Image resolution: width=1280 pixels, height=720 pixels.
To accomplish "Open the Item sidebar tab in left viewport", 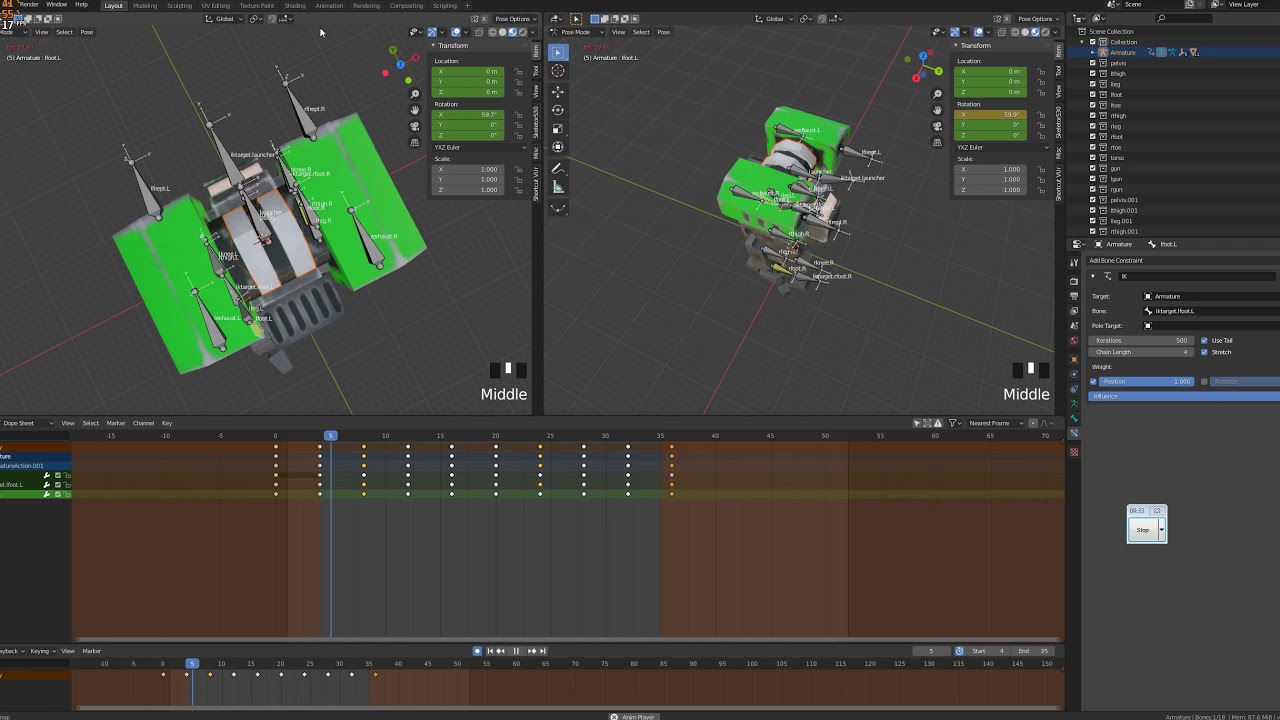I will click(x=536, y=51).
